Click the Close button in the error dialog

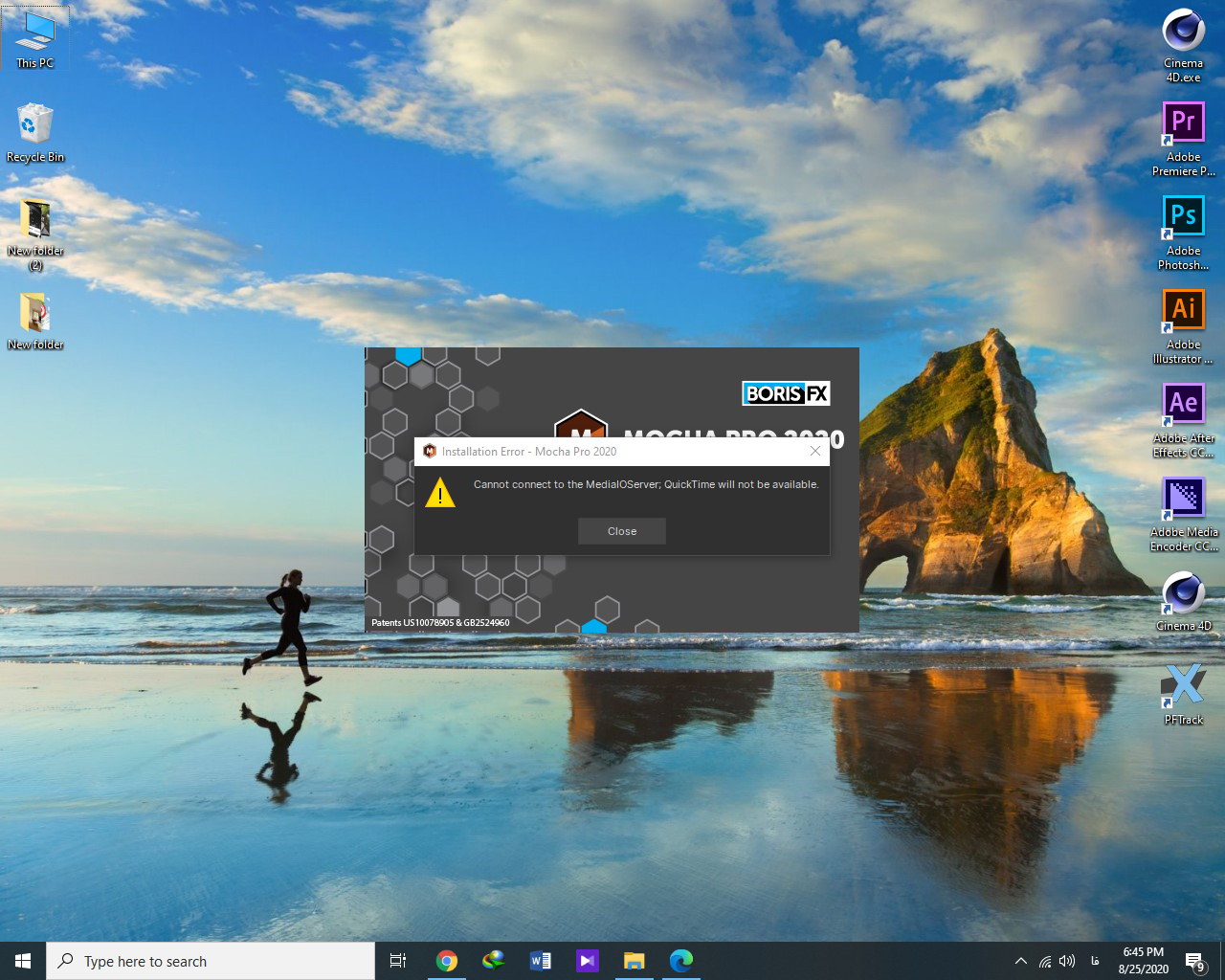(622, 531)
